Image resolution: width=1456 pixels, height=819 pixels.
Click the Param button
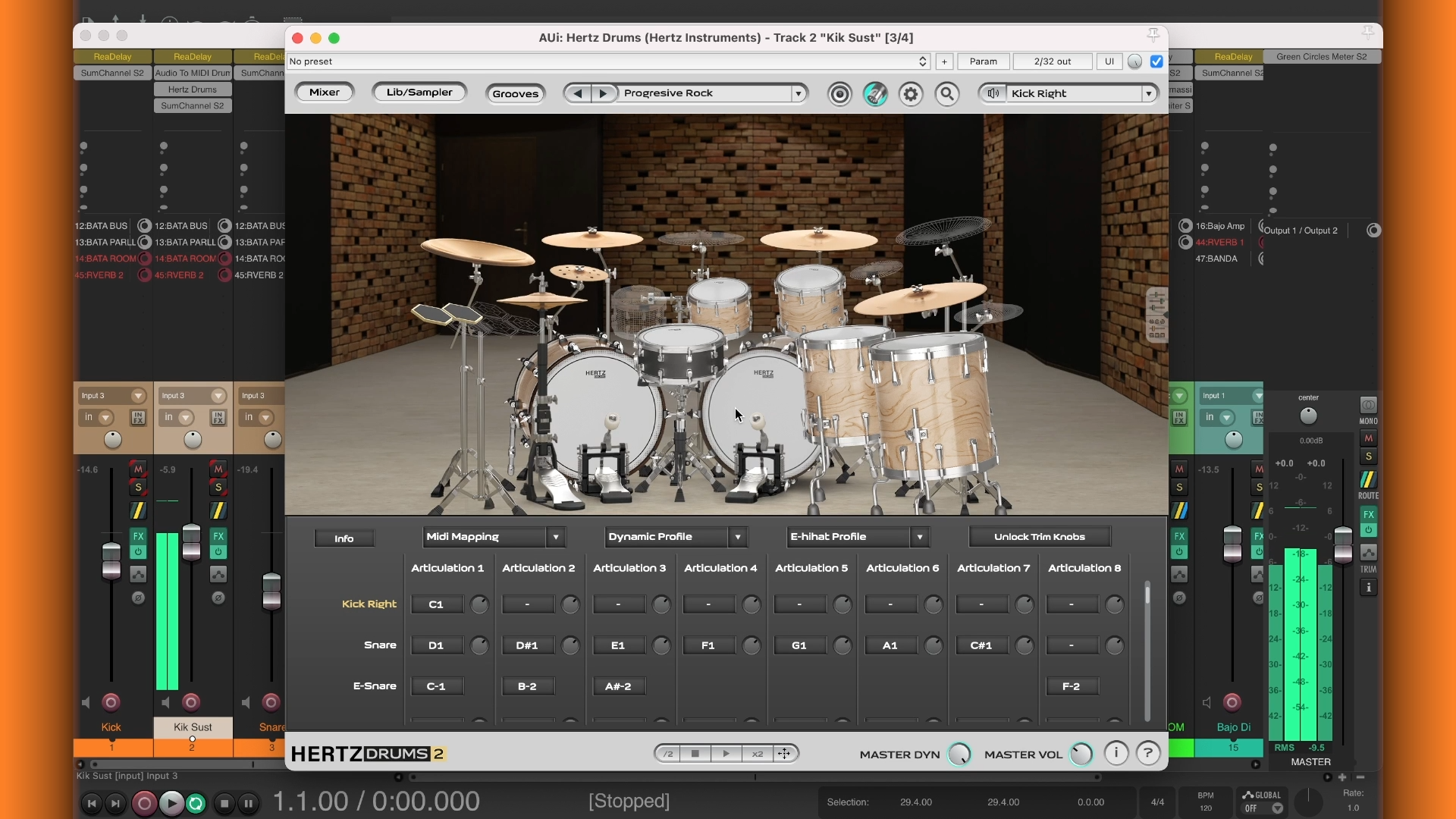click(983, 61)
